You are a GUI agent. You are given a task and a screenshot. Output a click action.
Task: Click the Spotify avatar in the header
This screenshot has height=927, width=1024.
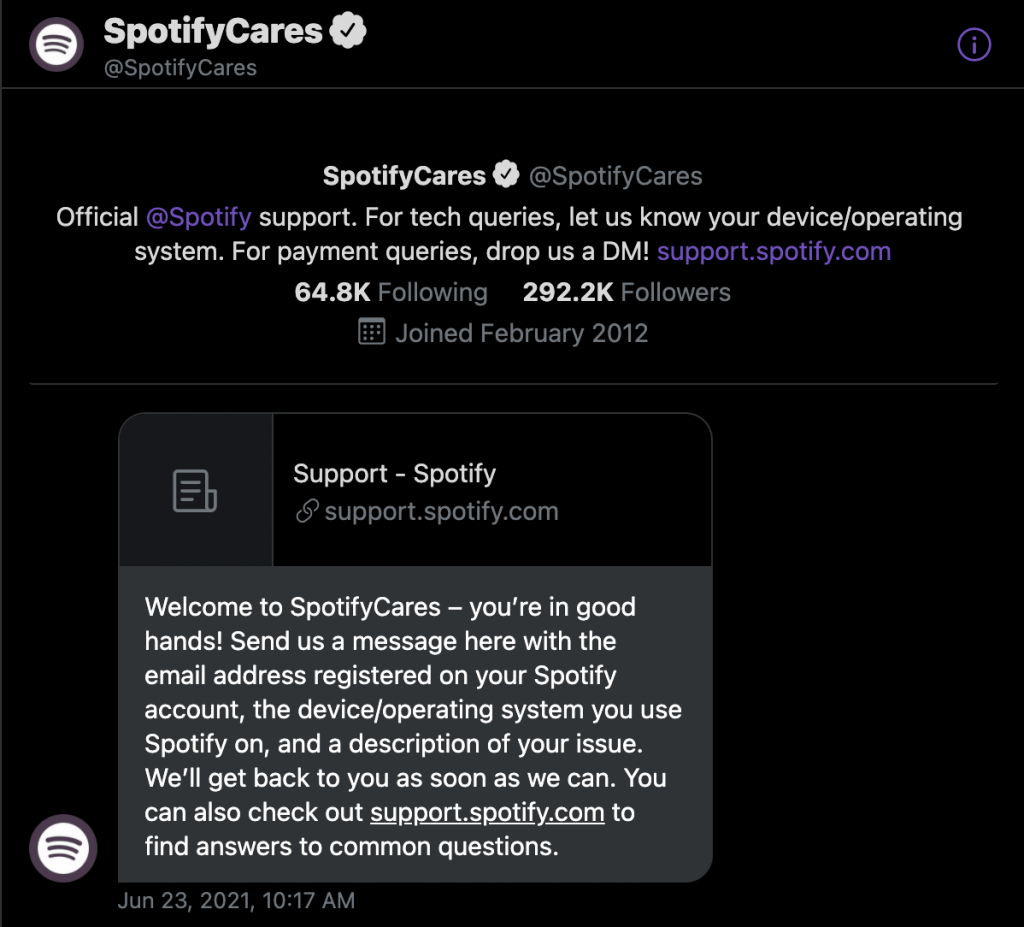(56, 45)
